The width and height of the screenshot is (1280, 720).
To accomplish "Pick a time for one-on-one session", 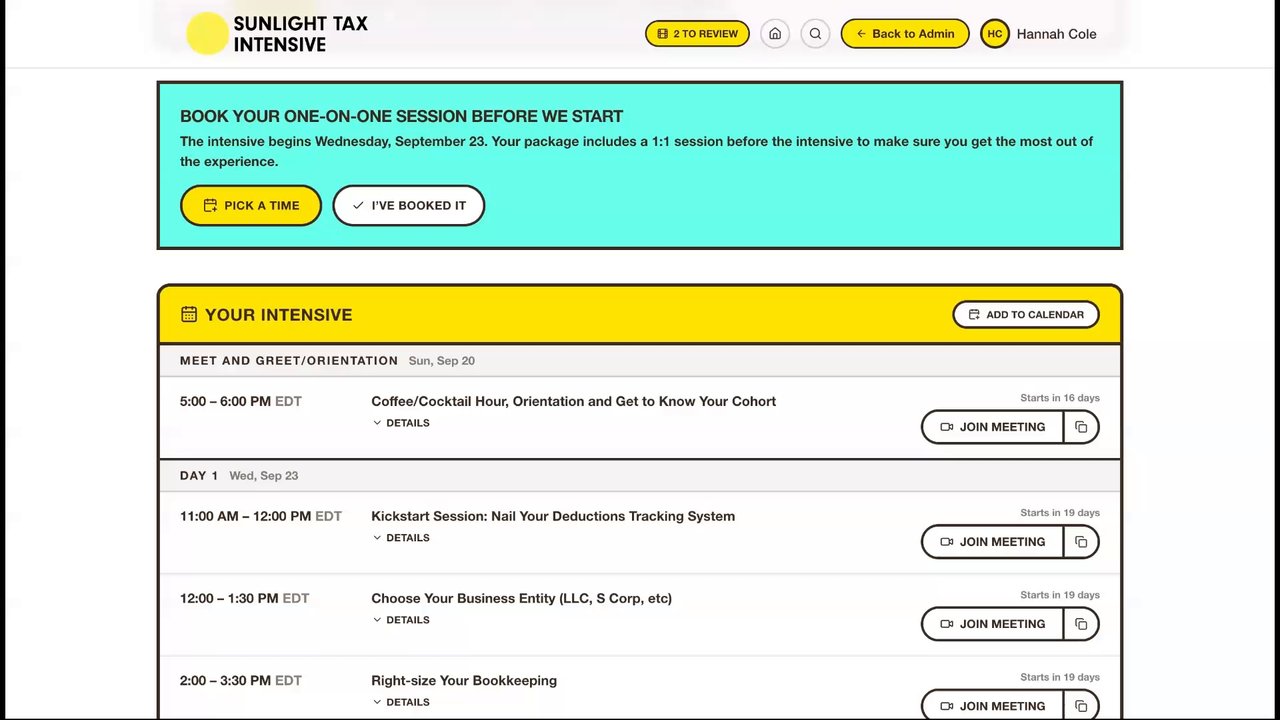I will coord(251,205).
